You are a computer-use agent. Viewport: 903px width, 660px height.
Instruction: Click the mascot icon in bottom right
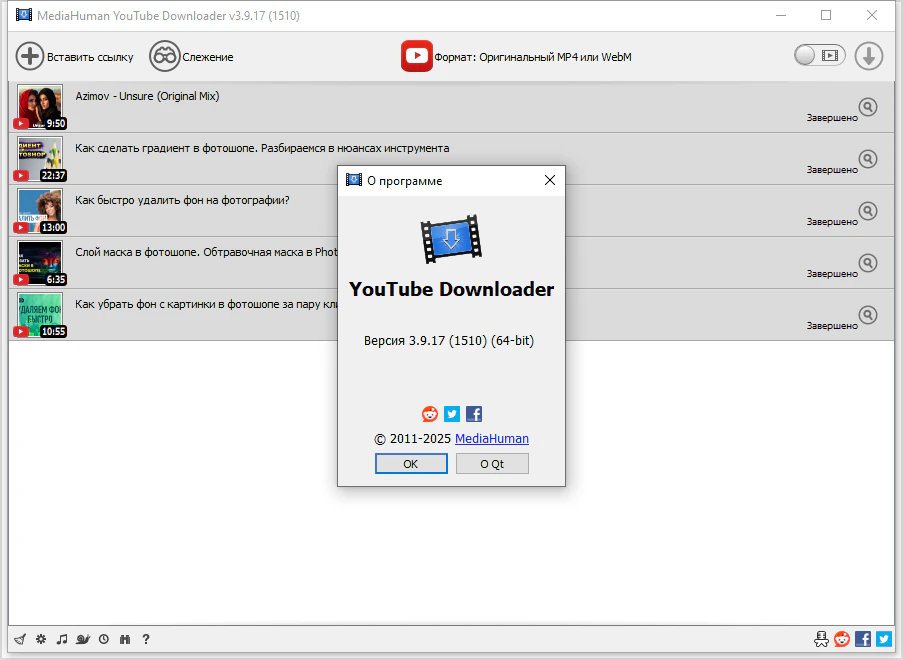[x=821, y=639]
